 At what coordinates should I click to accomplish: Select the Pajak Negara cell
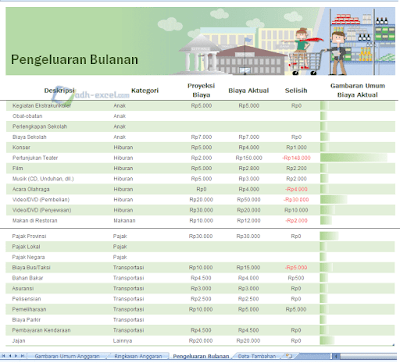[28, 257]
